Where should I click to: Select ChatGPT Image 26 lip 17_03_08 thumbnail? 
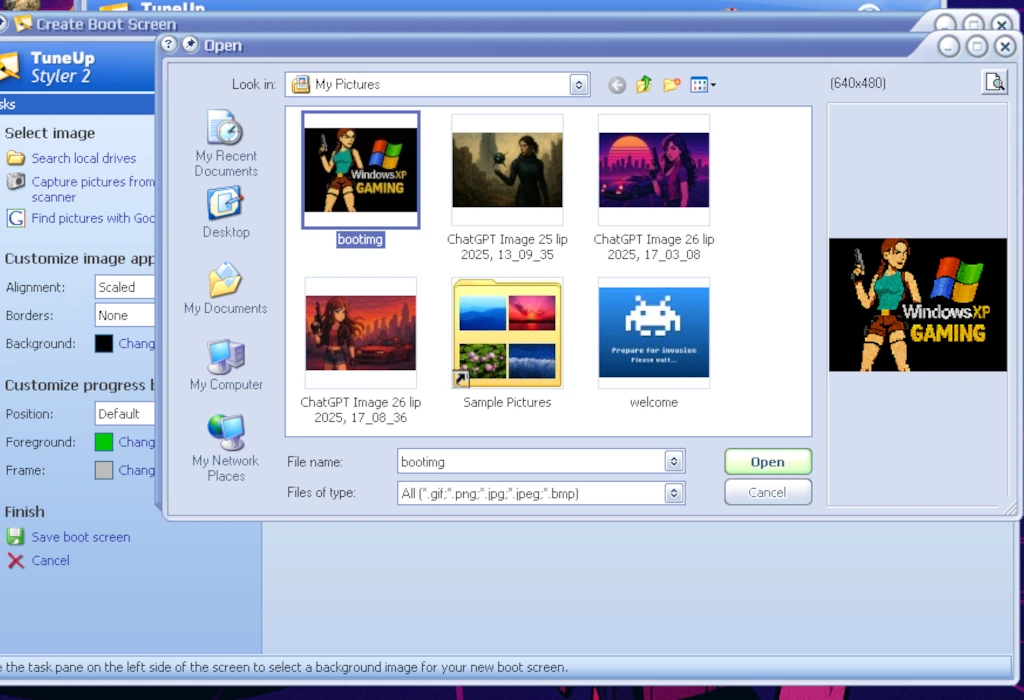point(654,170)
